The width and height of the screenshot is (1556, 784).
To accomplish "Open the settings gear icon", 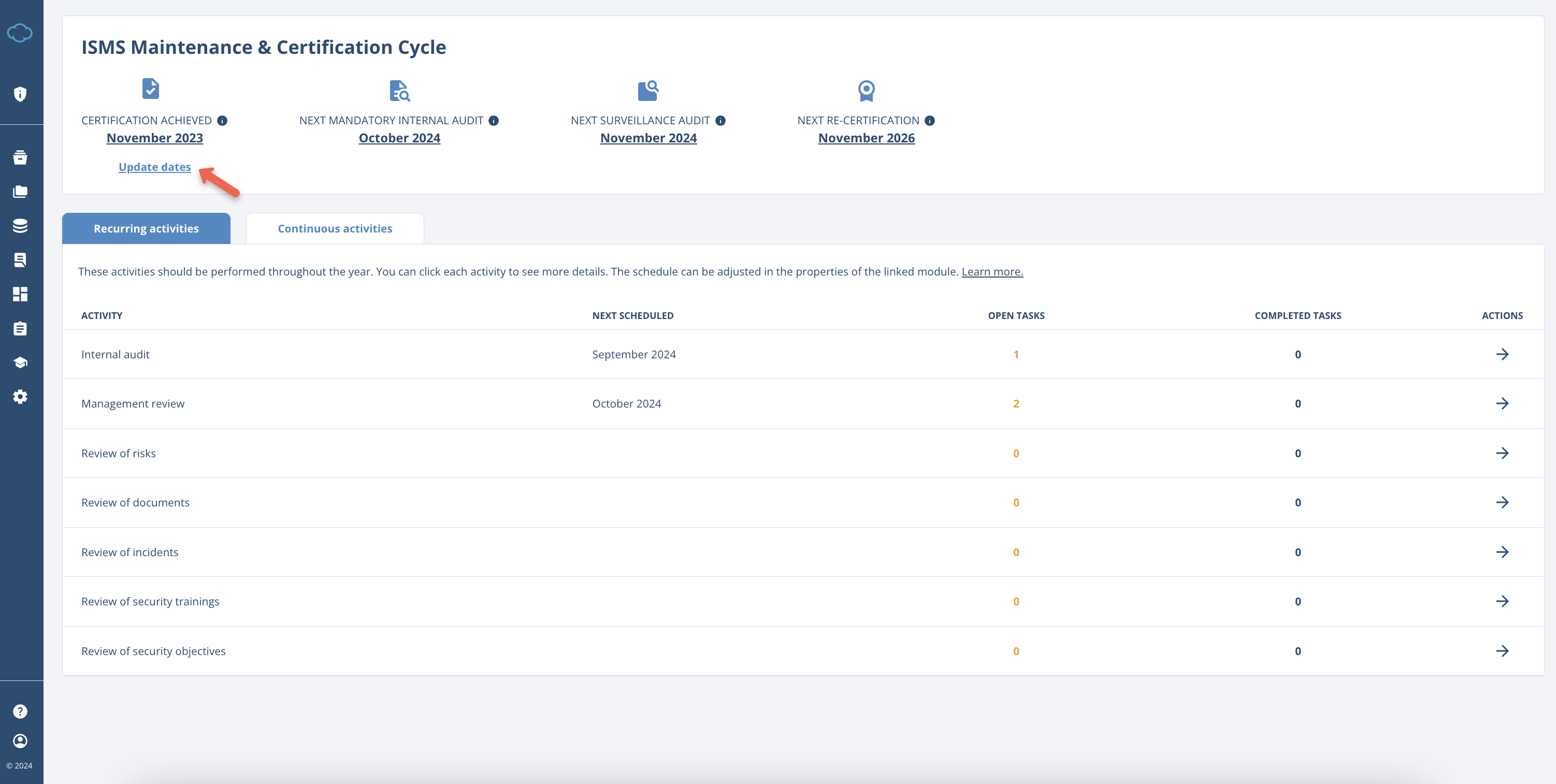I will [x=21, y=396].
